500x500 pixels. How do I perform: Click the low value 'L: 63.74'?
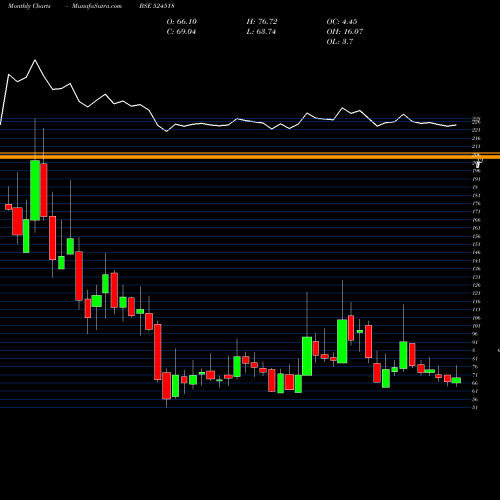click(261, 32)
